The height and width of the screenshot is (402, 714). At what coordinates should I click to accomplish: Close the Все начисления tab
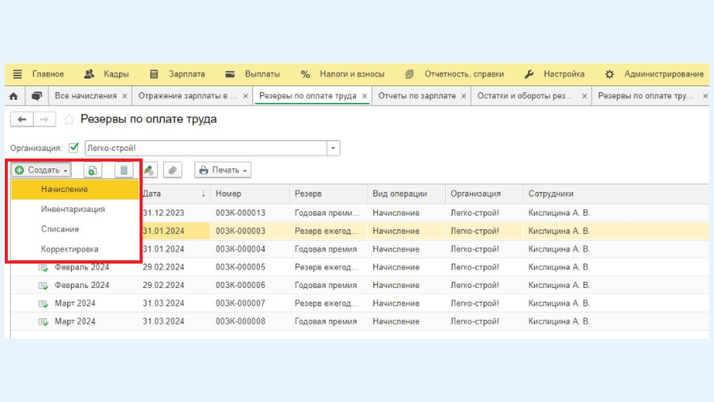pos(125,96)
